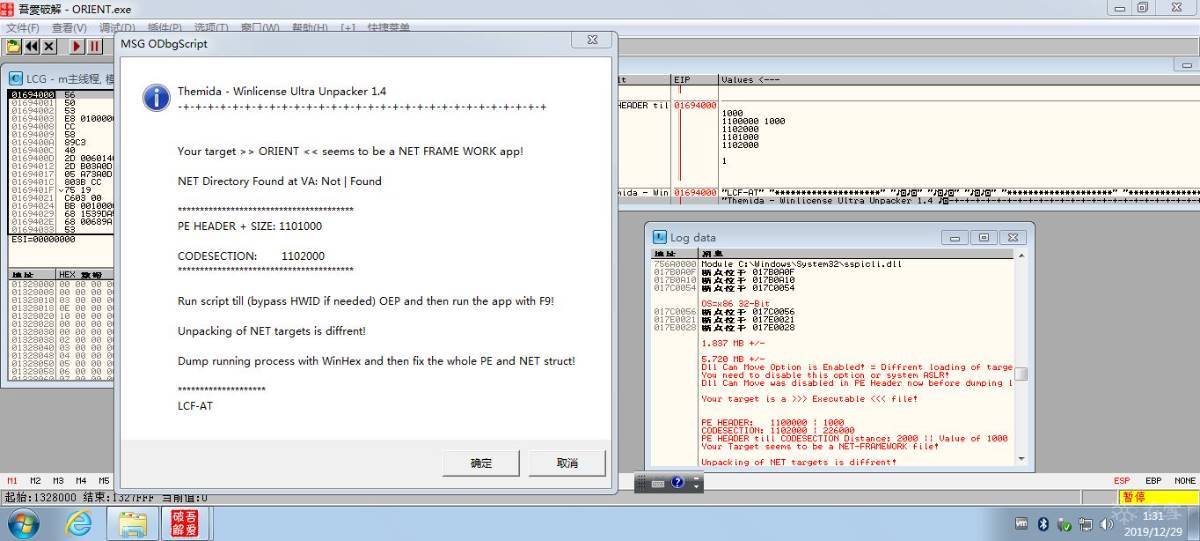Image resolution: width=1200 pixels, height=541 pixels.
Task: Open the 快捷菜单 menu
Action: [x=388, y=27]
